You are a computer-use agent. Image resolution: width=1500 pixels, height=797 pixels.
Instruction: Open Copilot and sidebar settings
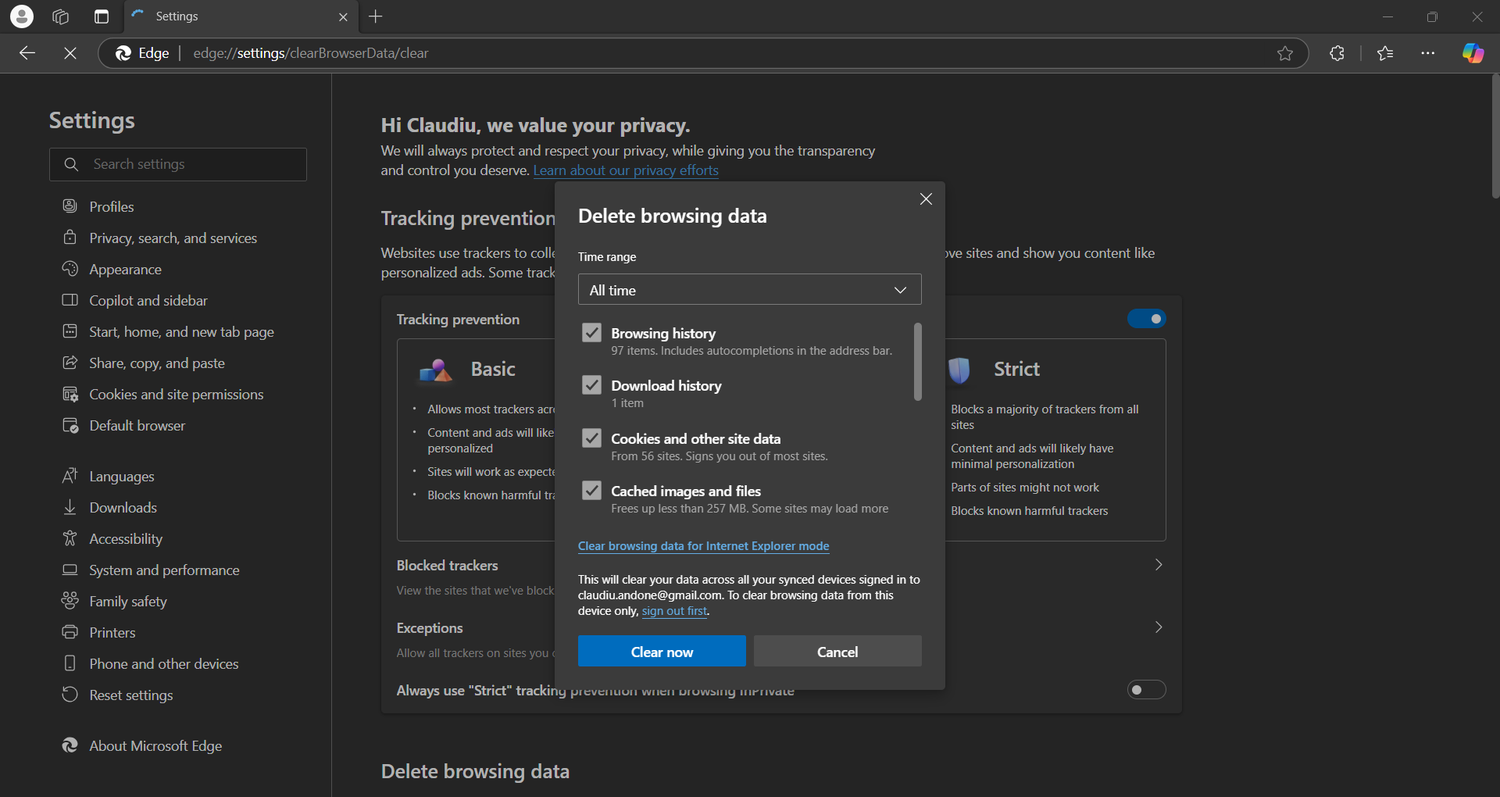tap(148, 300)
